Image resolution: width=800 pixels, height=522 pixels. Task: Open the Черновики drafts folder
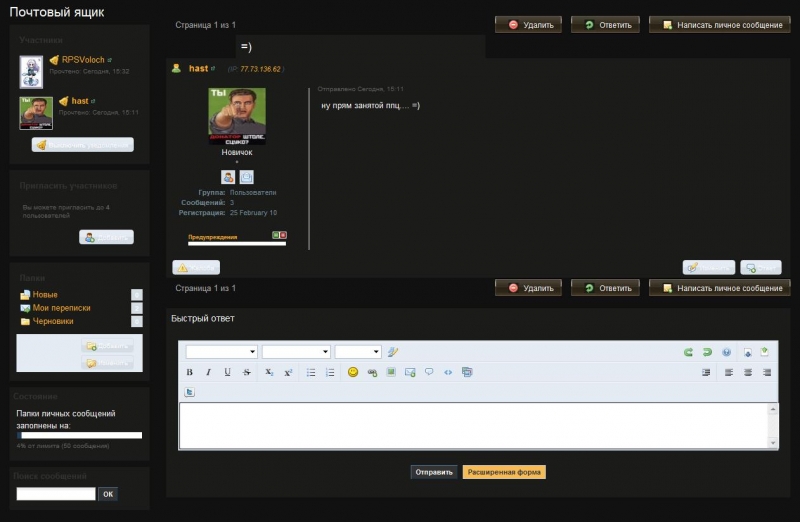pyautogui.click(x=53, y=321)
